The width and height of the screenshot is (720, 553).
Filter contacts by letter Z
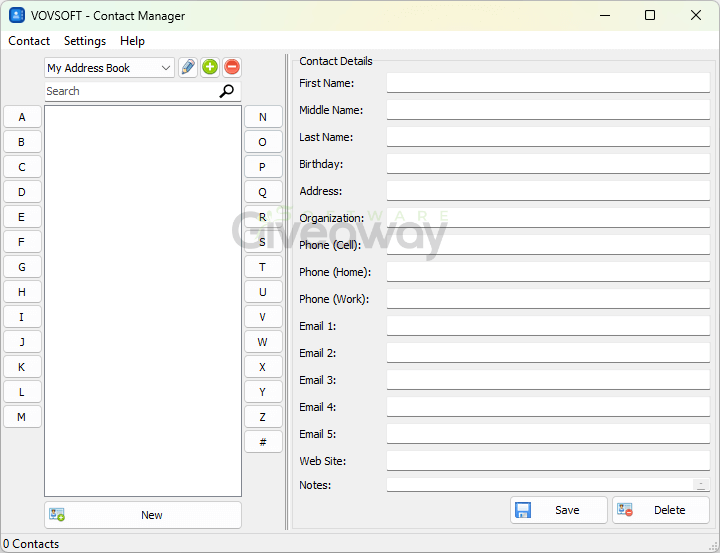263,417
